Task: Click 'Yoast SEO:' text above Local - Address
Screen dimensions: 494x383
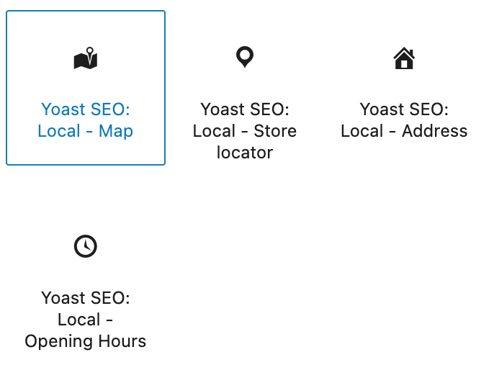Action: (404, 109)
